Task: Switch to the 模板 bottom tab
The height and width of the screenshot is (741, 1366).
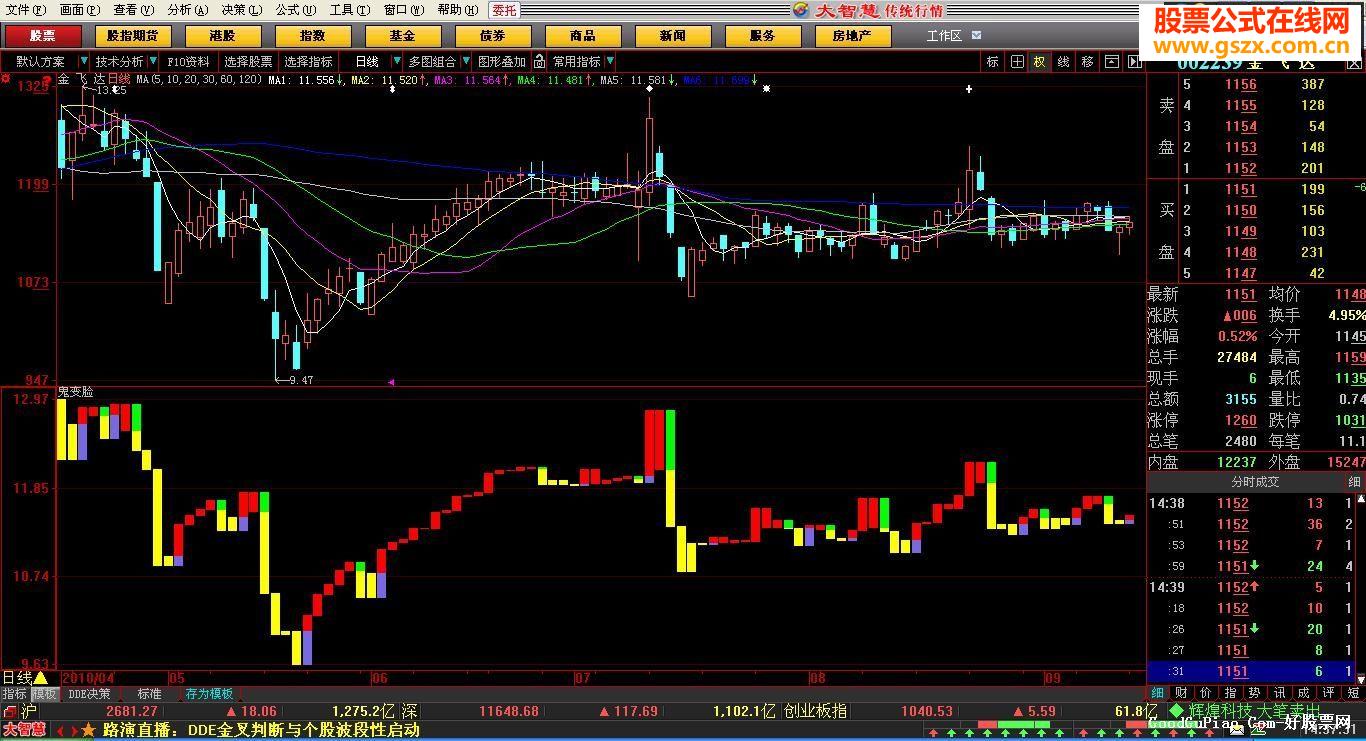Action: point(45,694)
